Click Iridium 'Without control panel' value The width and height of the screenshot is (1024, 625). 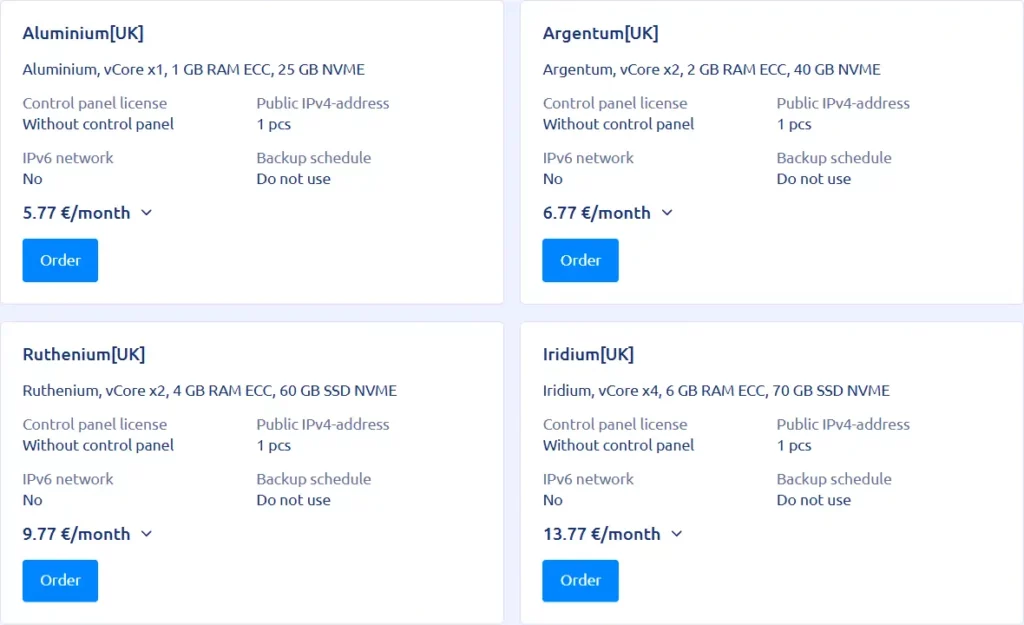(617, 445)
